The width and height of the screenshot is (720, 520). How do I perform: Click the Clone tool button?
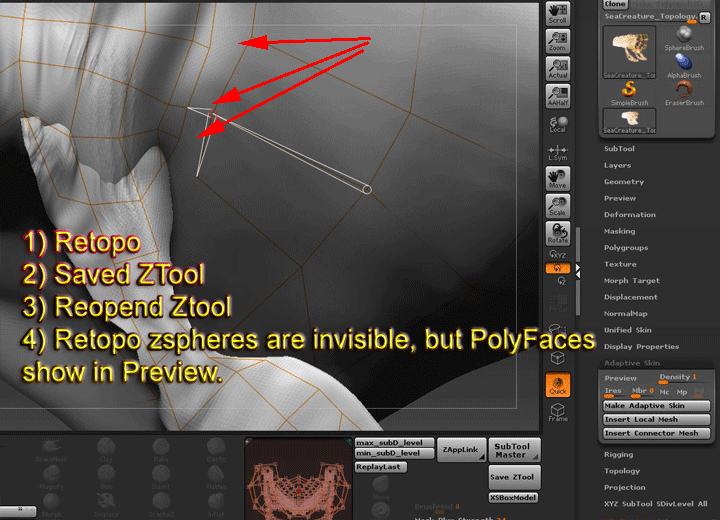[x=615, y=4]
